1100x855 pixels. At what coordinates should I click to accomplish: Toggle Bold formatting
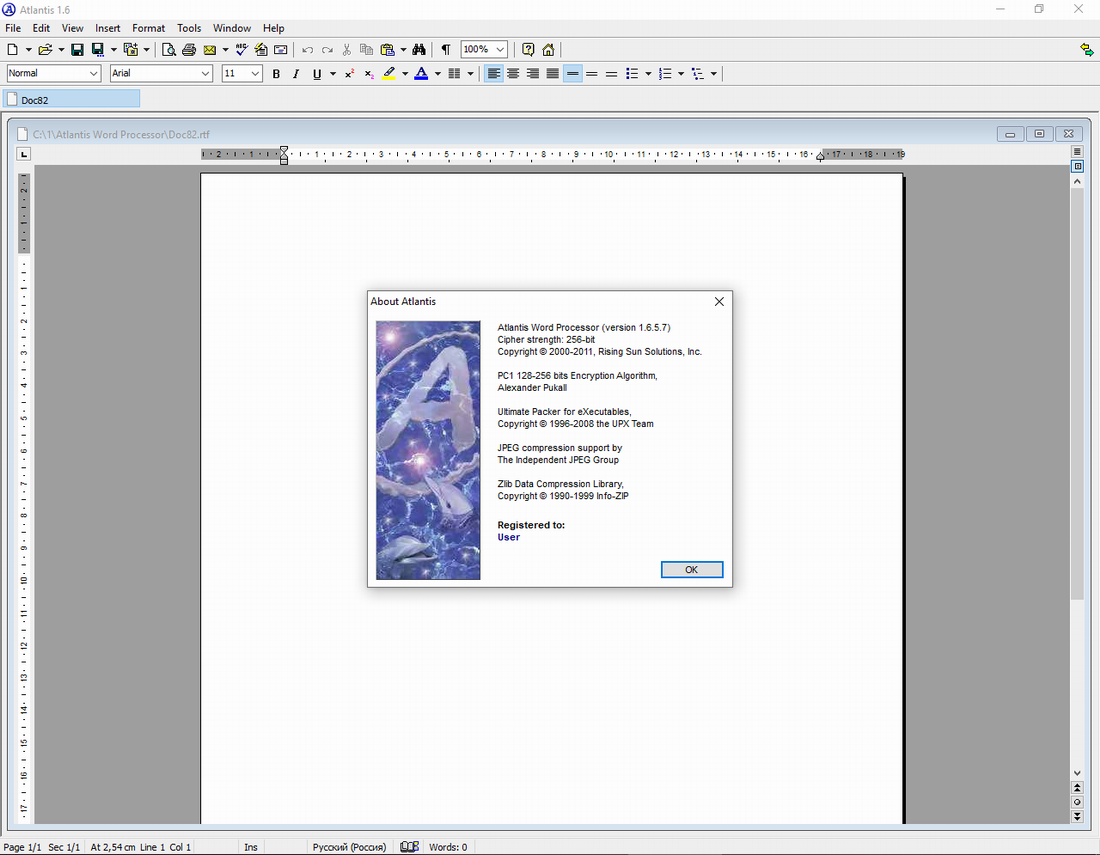click(x=276, y=74)
